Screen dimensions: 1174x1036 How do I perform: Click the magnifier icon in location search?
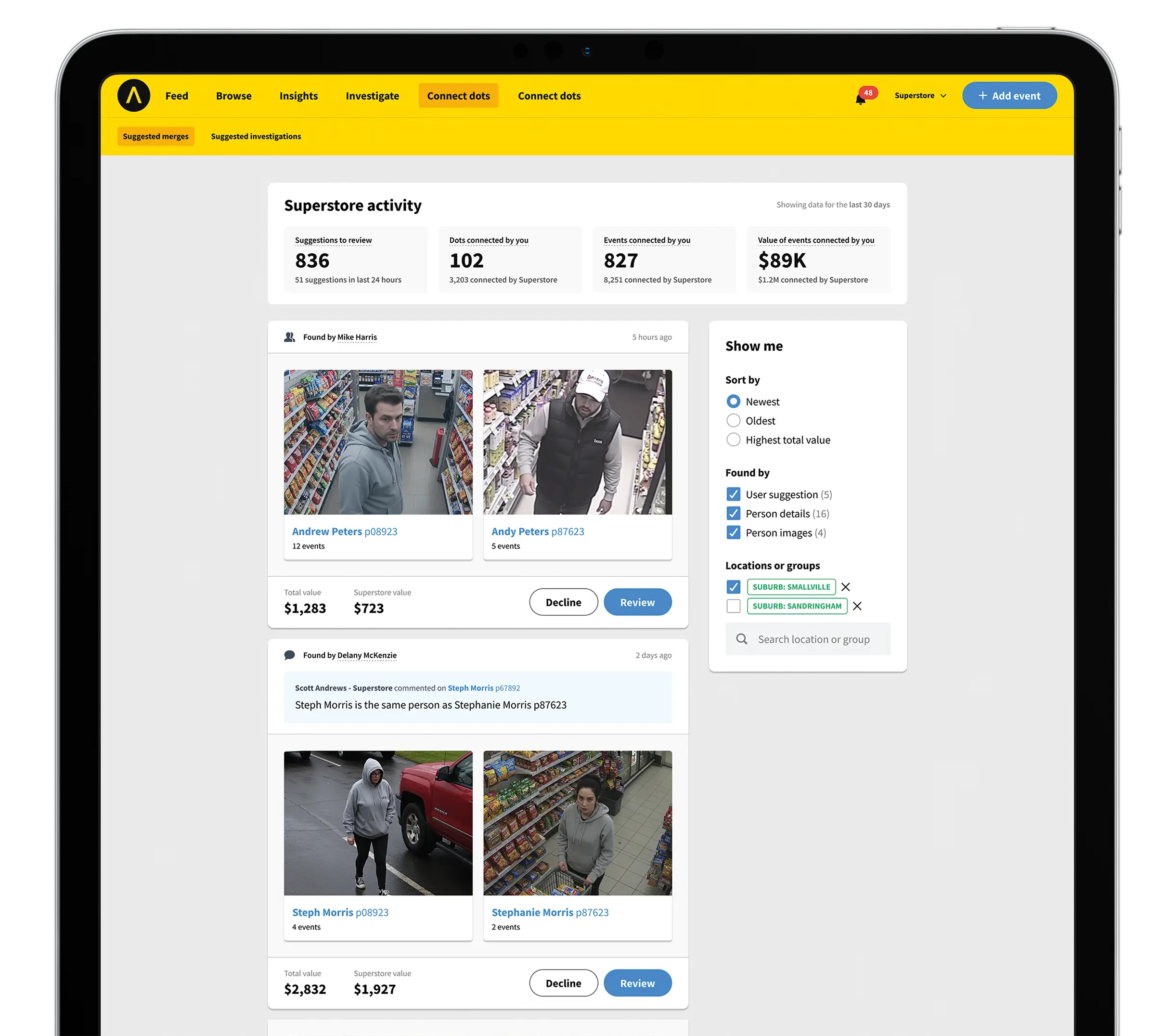coord(741,639)
